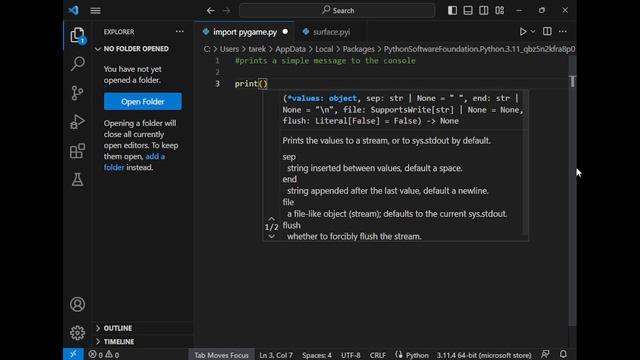Go forward with the right arrow
The image size is (640, 360).
(227, 11)
